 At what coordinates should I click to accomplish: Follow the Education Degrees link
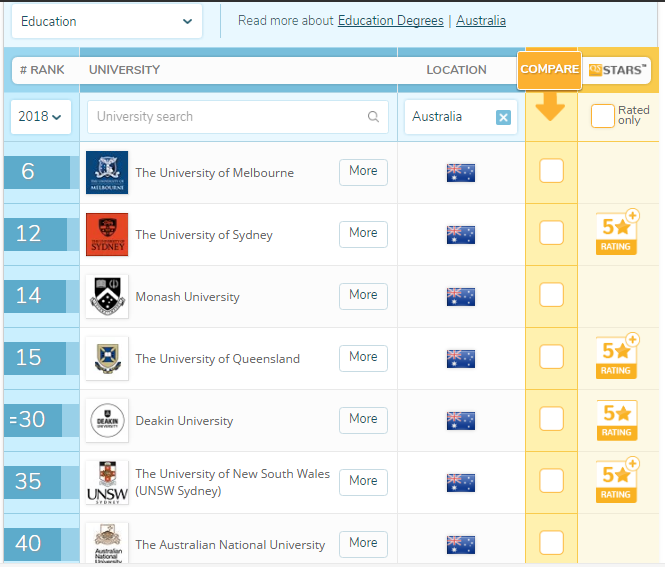(x=391, y=20)
